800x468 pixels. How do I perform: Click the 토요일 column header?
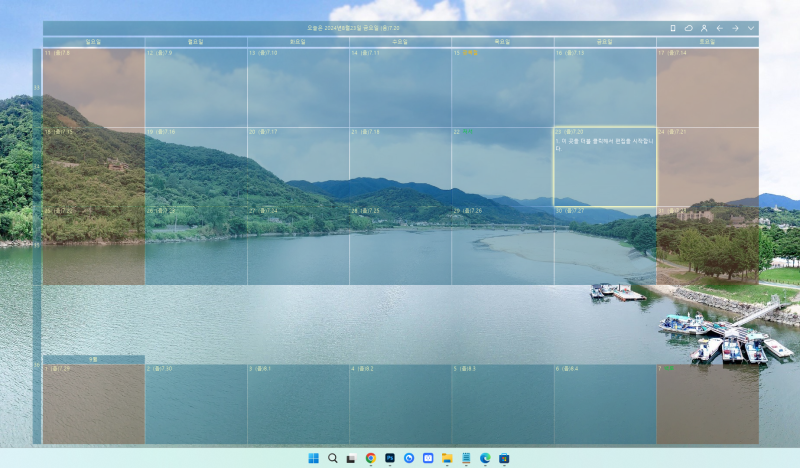(x=708, y=42)
